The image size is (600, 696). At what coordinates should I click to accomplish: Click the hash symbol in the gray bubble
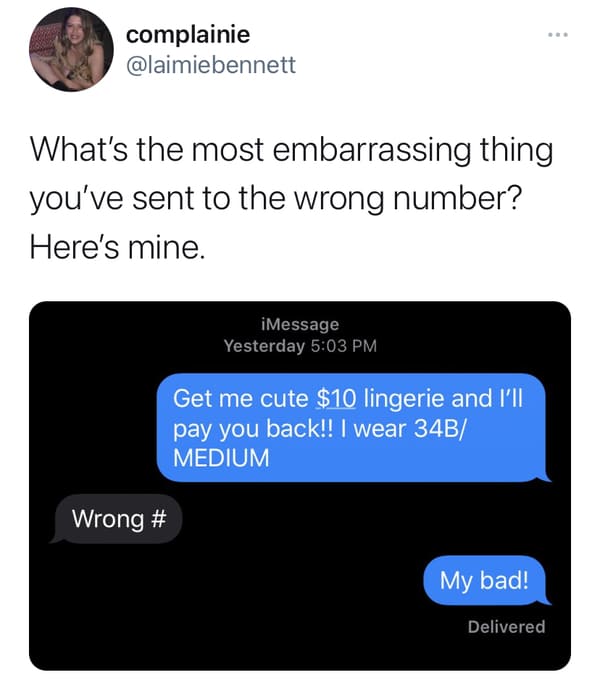[x=158, y=518]
